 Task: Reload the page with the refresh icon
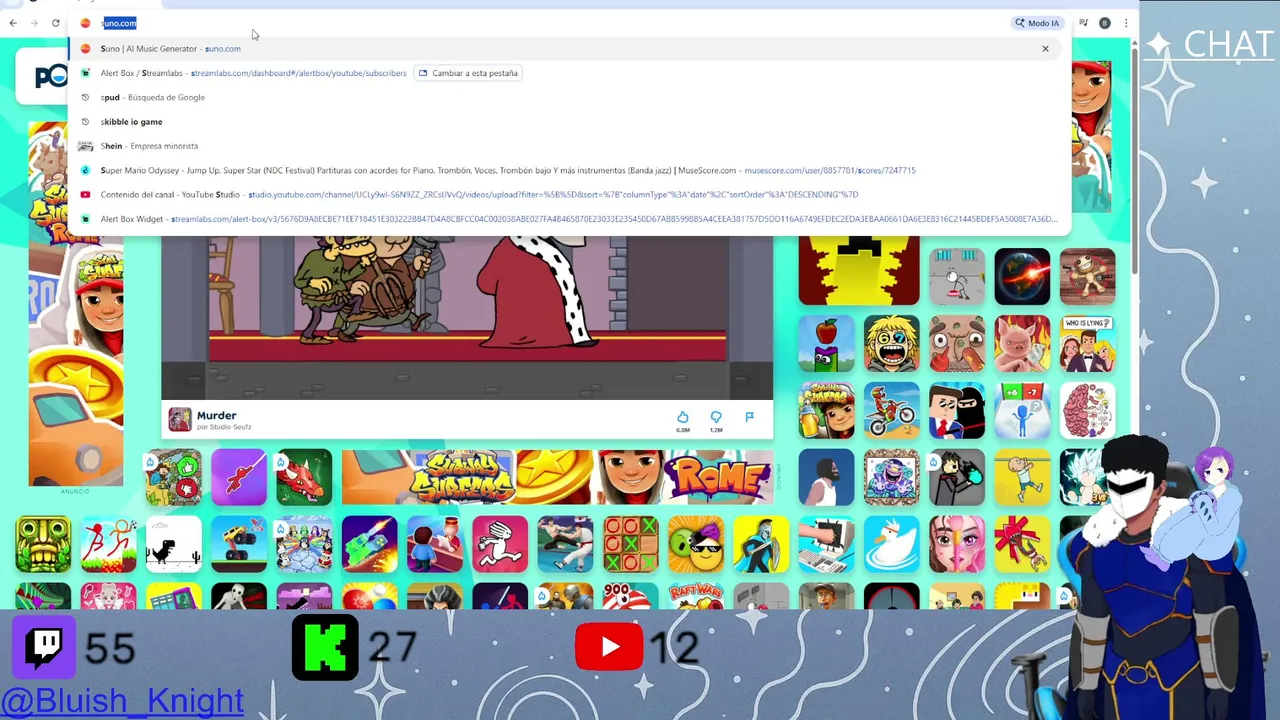coord(56,23)
